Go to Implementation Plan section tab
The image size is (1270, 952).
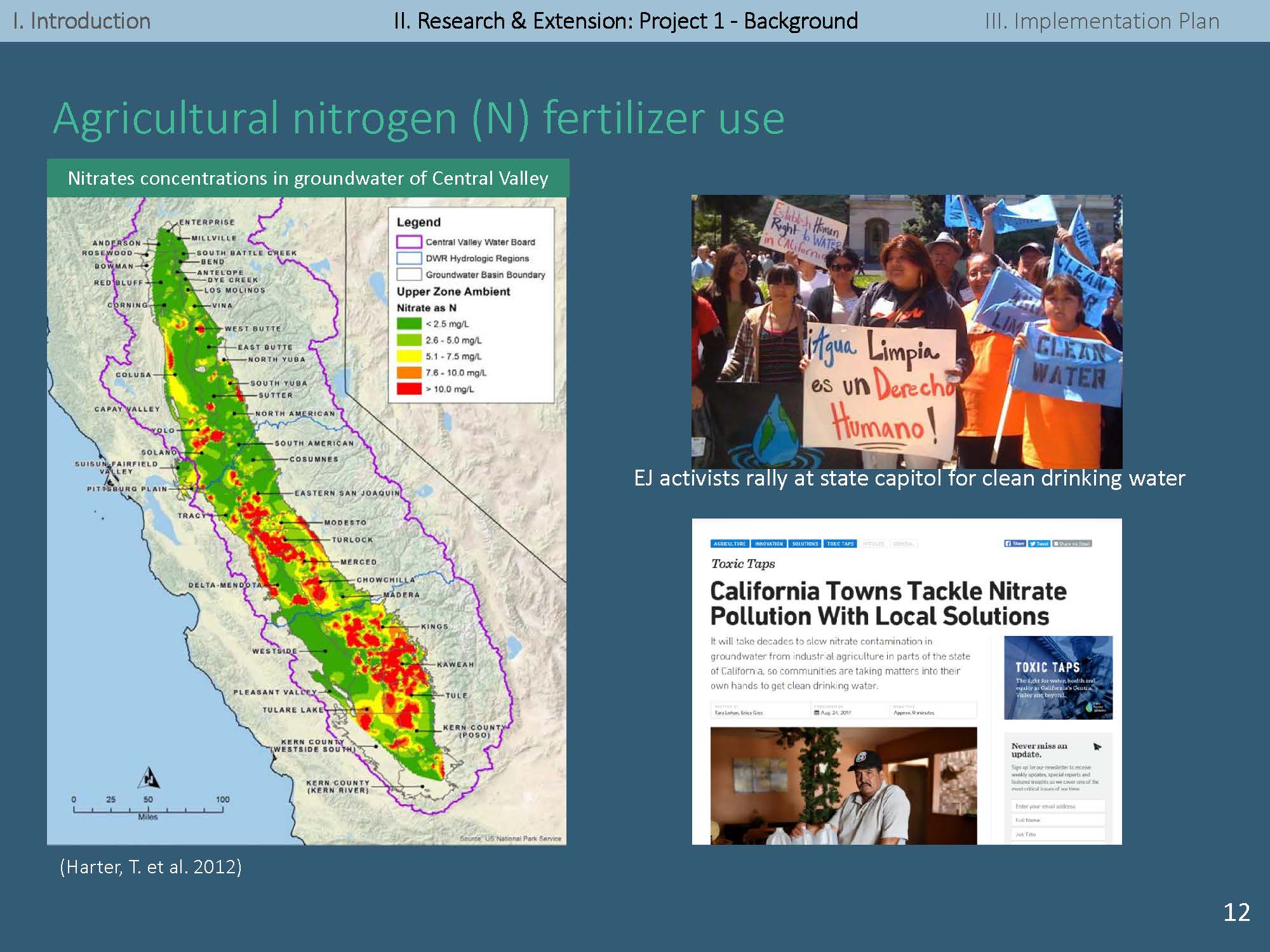(x=1102, y=21)
